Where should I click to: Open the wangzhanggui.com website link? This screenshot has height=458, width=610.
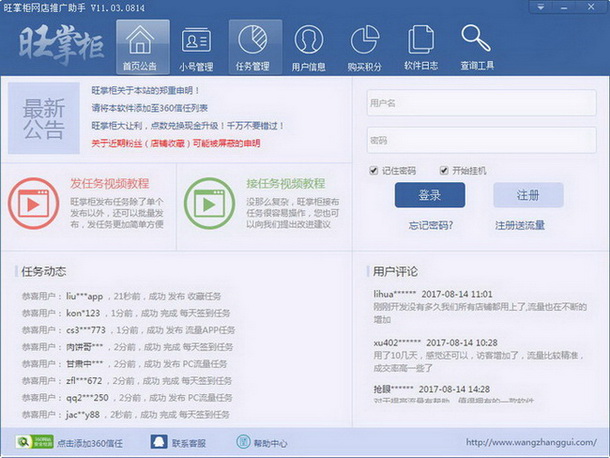coord(531,442)
